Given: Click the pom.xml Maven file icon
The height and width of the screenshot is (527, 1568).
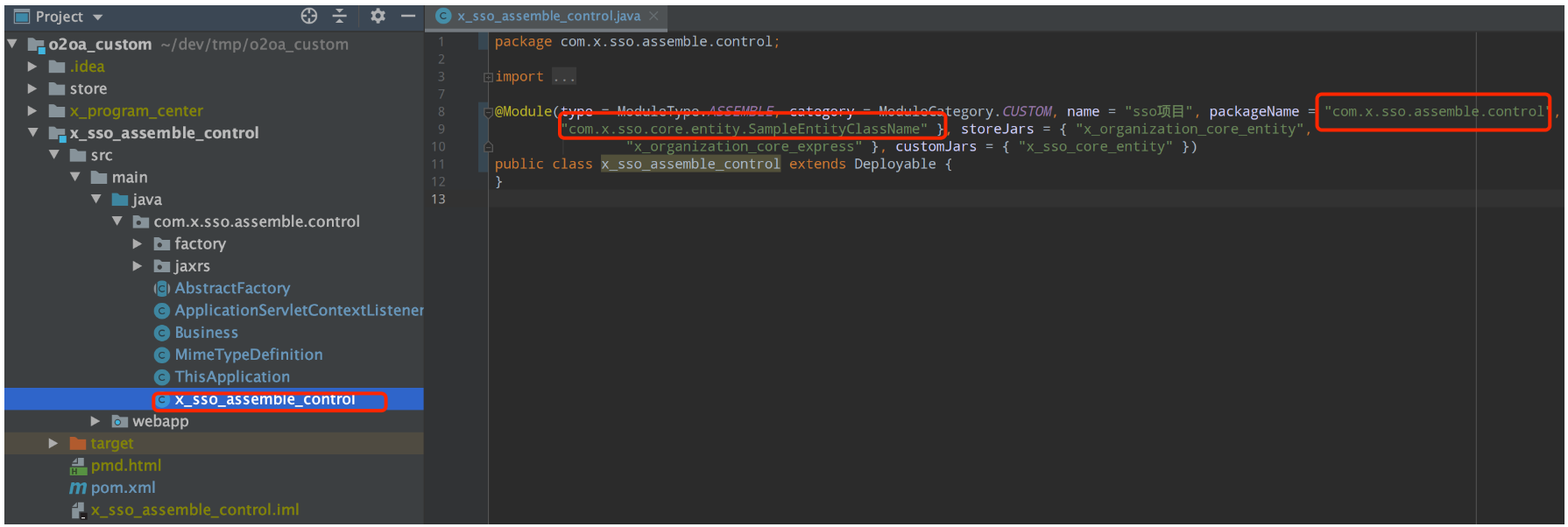Looking at the screenshot, I should [78, 488].
